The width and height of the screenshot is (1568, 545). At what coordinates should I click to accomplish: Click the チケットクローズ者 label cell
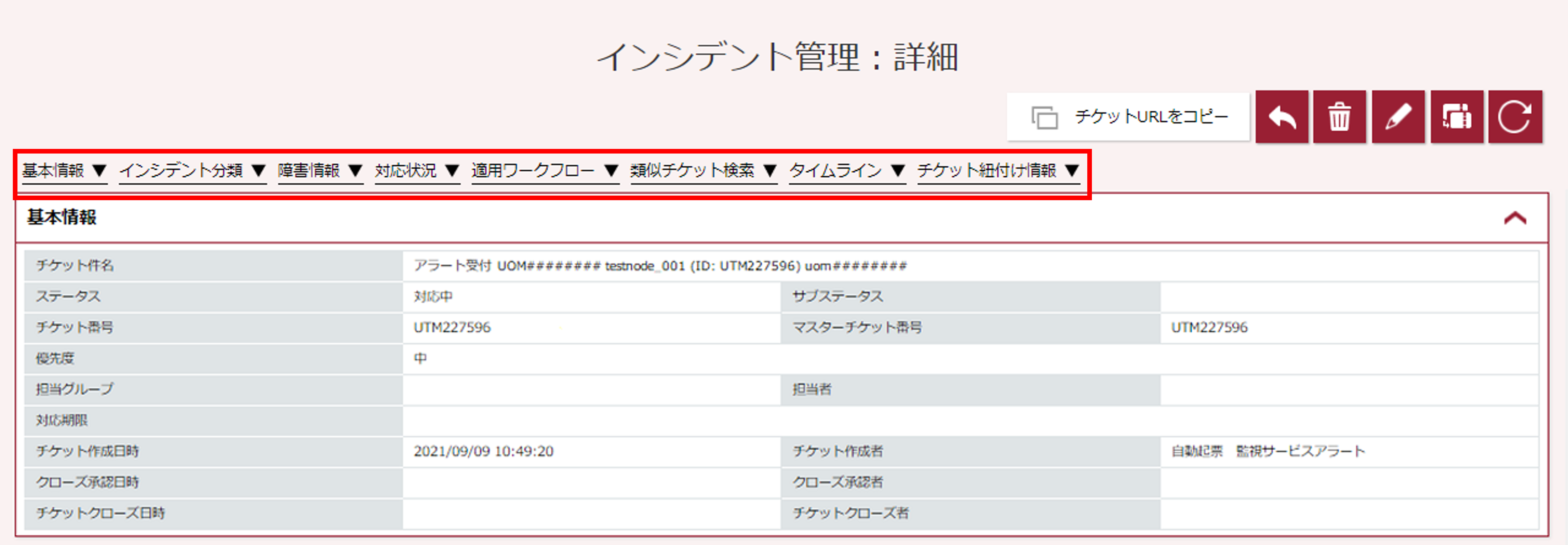(x=970, y=513)
